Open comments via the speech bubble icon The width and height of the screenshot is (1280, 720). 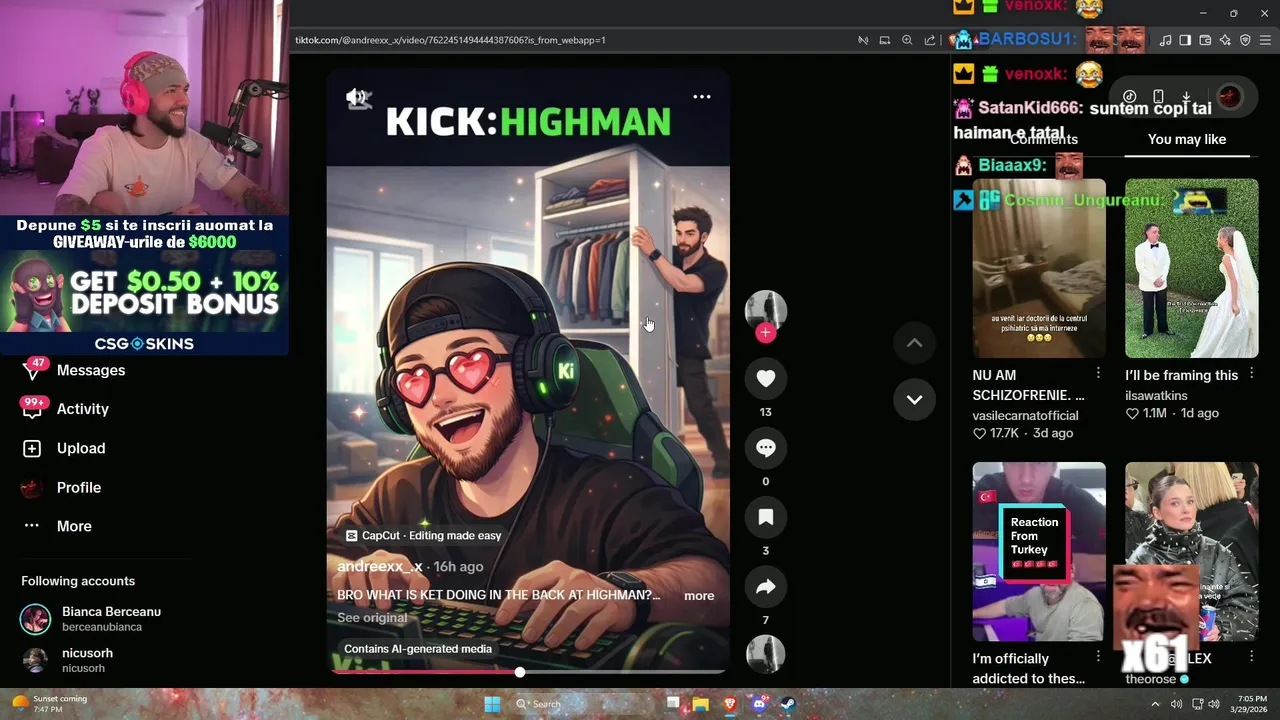point(766,448)
